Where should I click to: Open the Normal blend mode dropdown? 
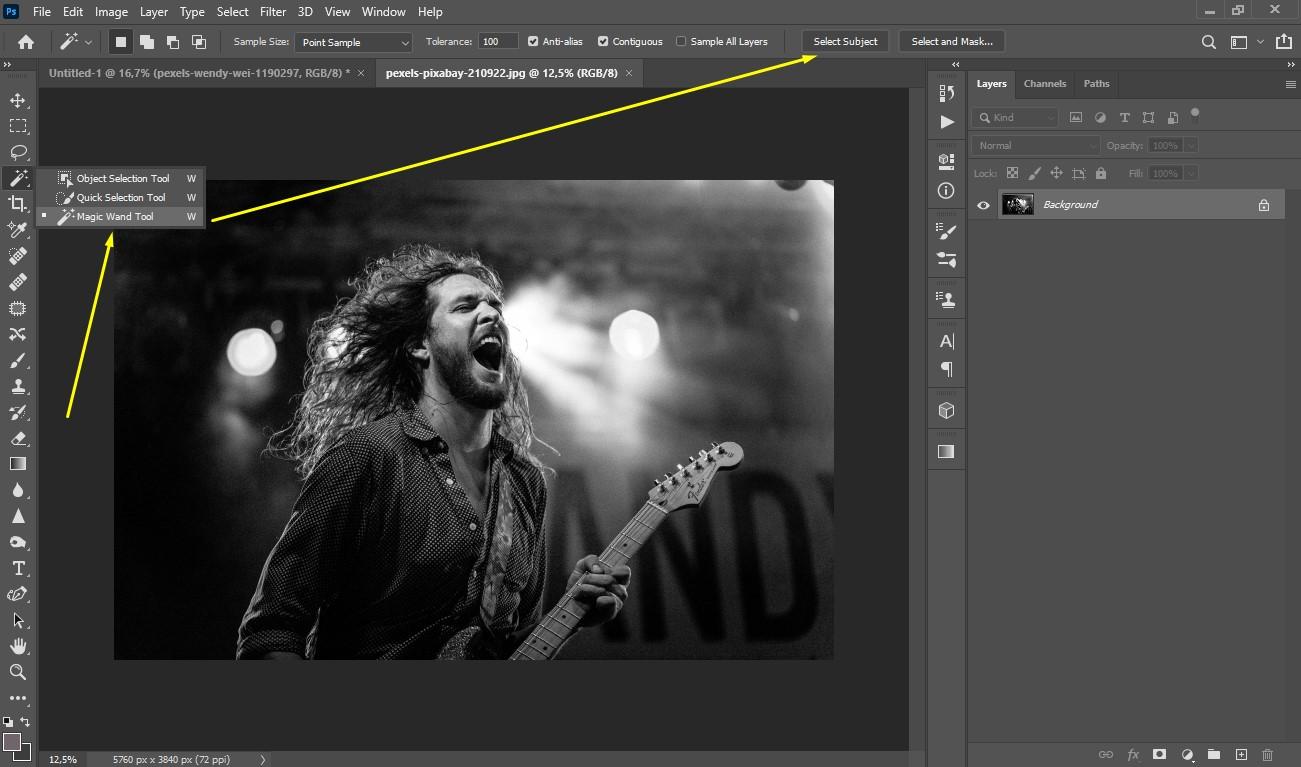[1035, 146]
